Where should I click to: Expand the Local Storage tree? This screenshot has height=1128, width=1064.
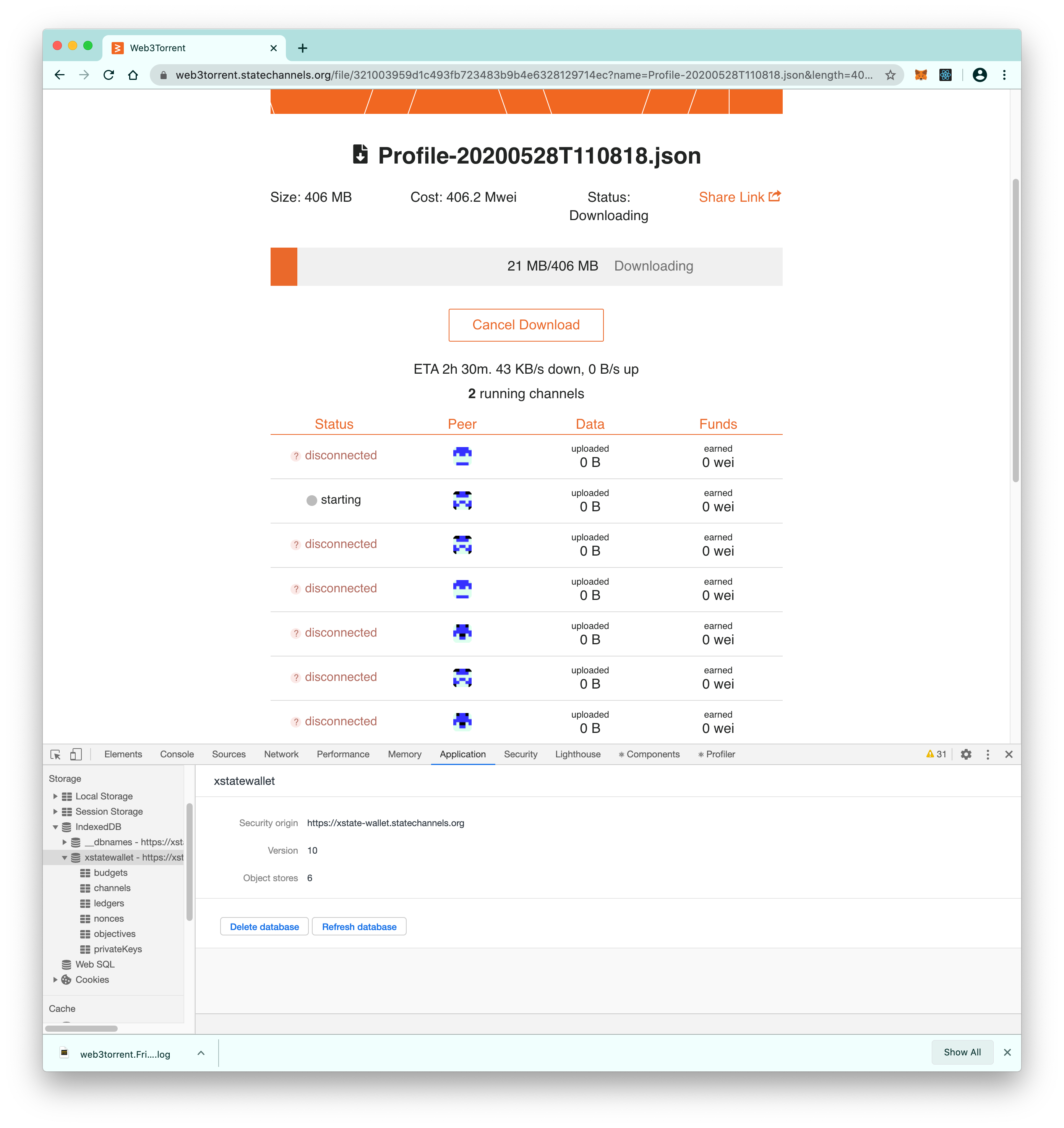[x=56, y=796]
